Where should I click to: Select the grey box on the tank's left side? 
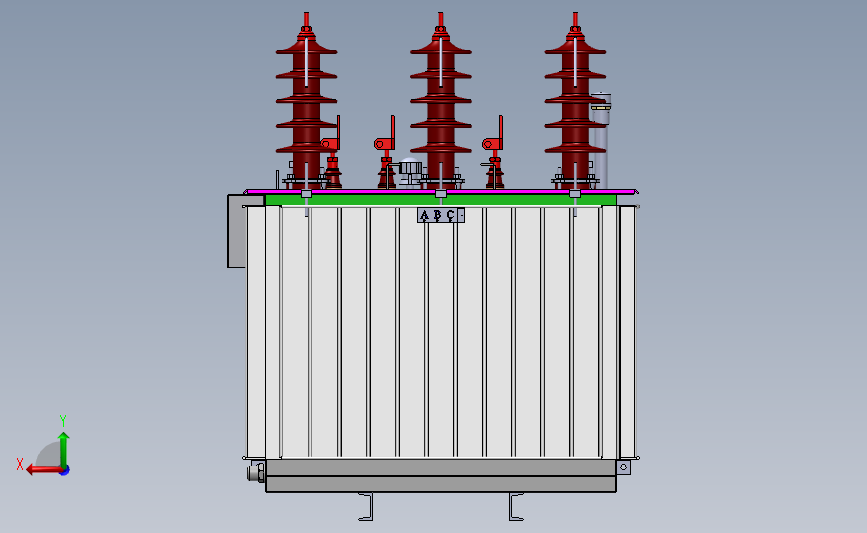(237, 231)
